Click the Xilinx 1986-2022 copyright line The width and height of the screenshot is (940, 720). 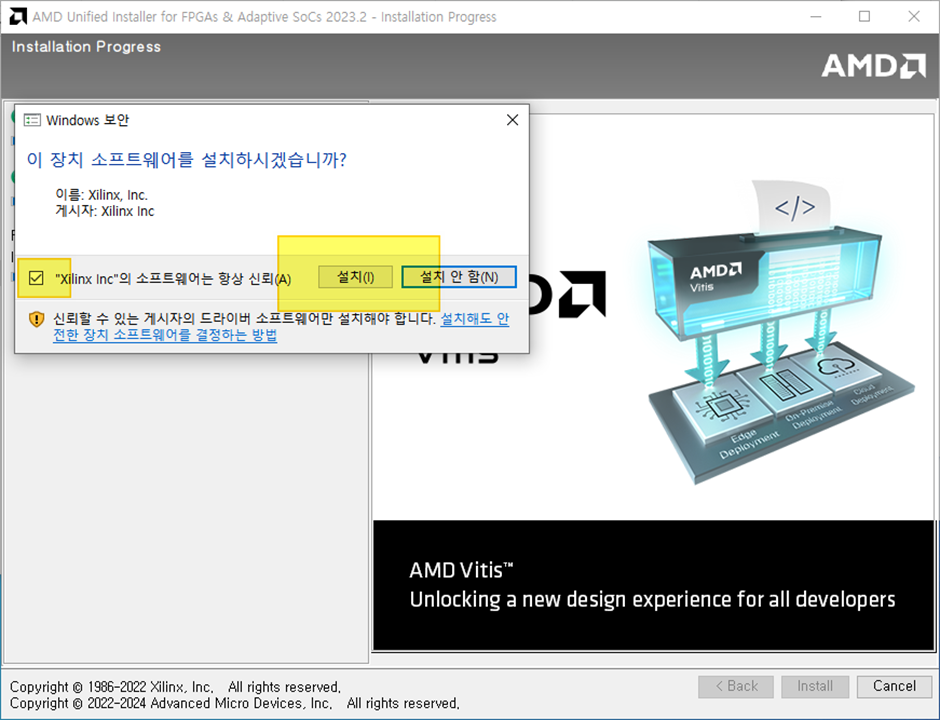(175, 687)
